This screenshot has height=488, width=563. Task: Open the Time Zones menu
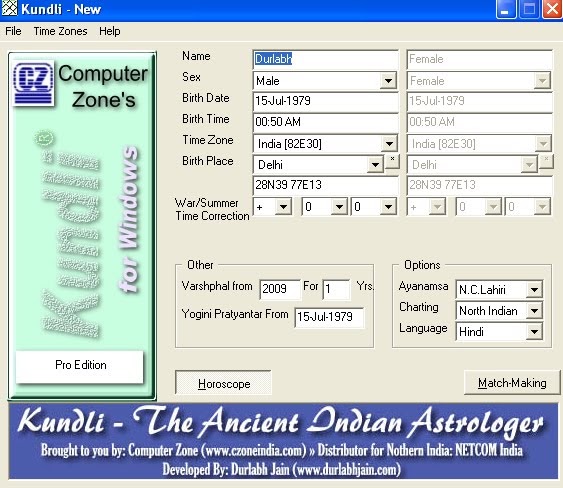pyautogui.click(x=60, y=31)
